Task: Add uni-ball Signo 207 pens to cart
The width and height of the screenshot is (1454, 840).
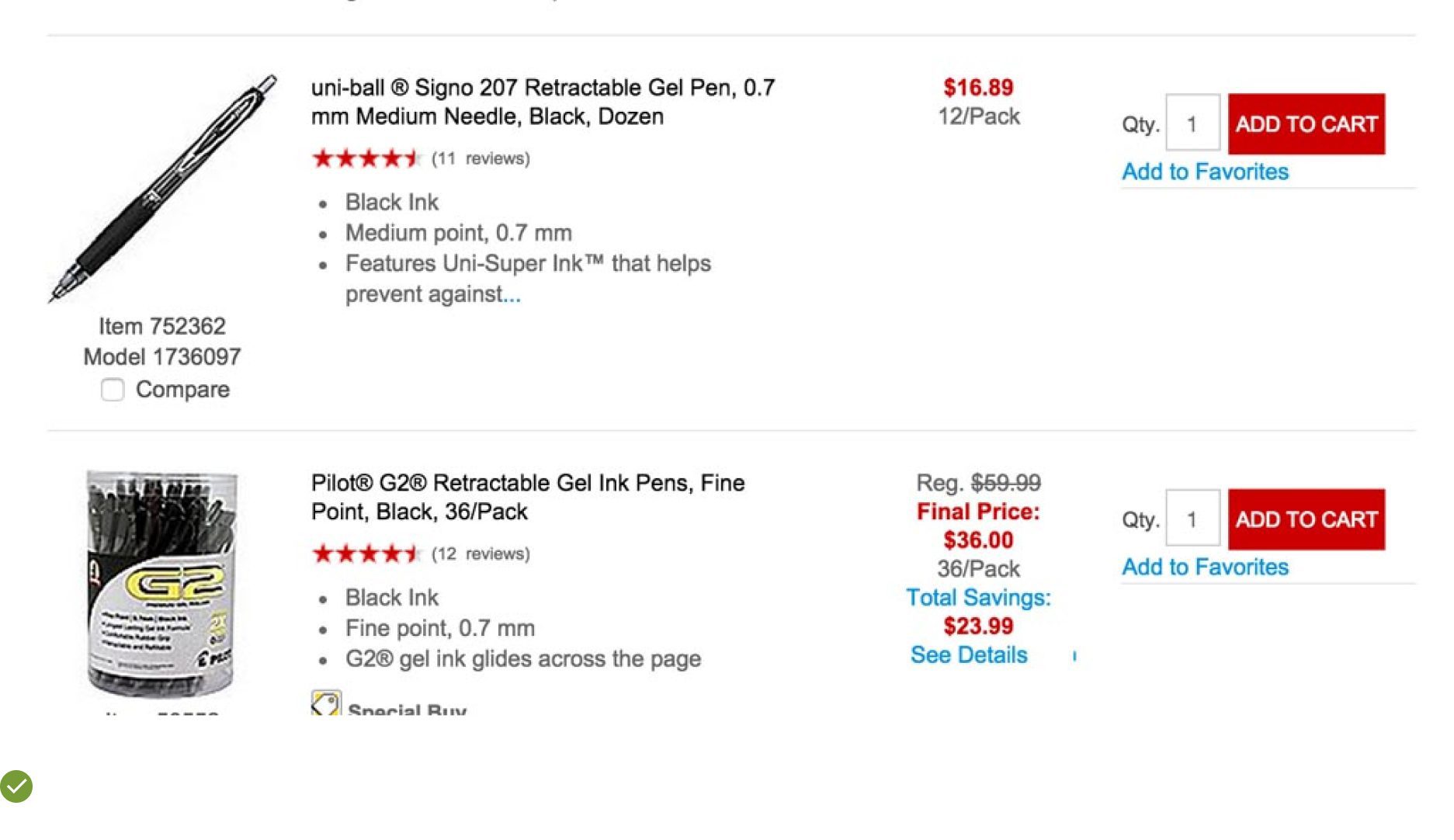Action: (x=1306, y=124)
